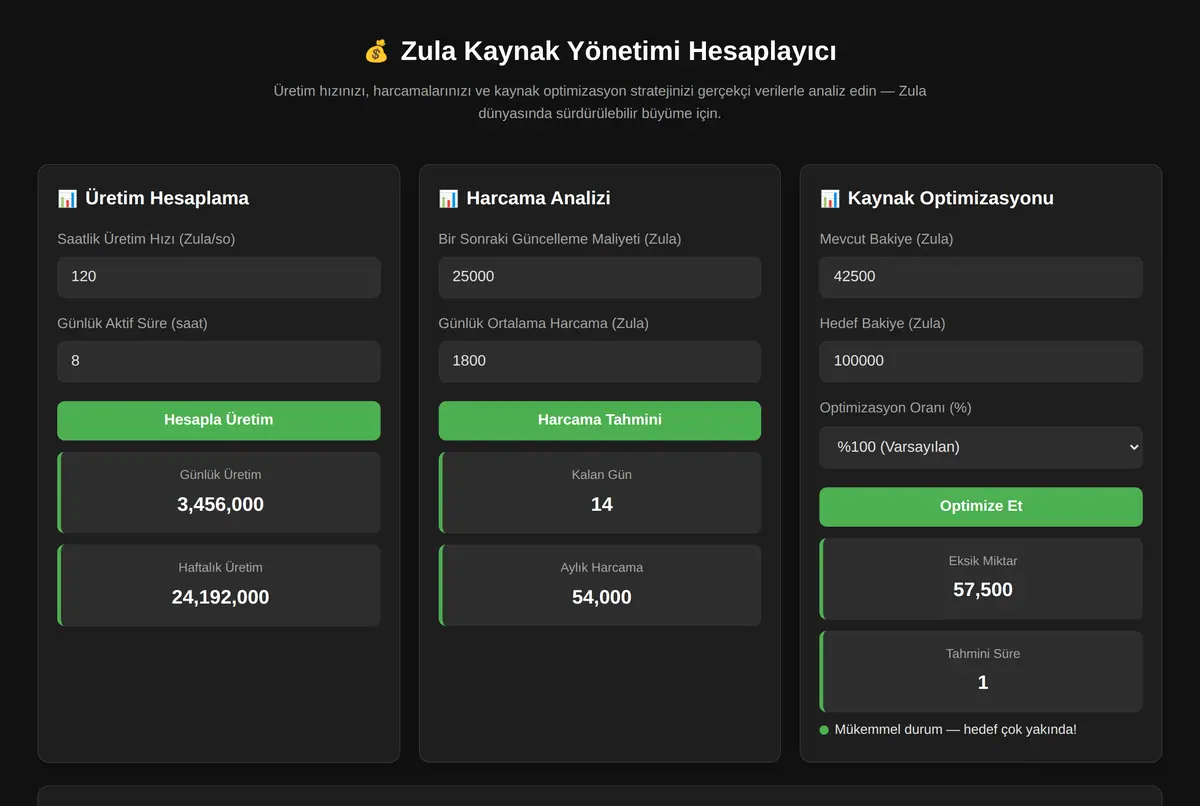Click the Tahmini Süre caption
This screenshot has height=806, width=1200.
point(983,654)
